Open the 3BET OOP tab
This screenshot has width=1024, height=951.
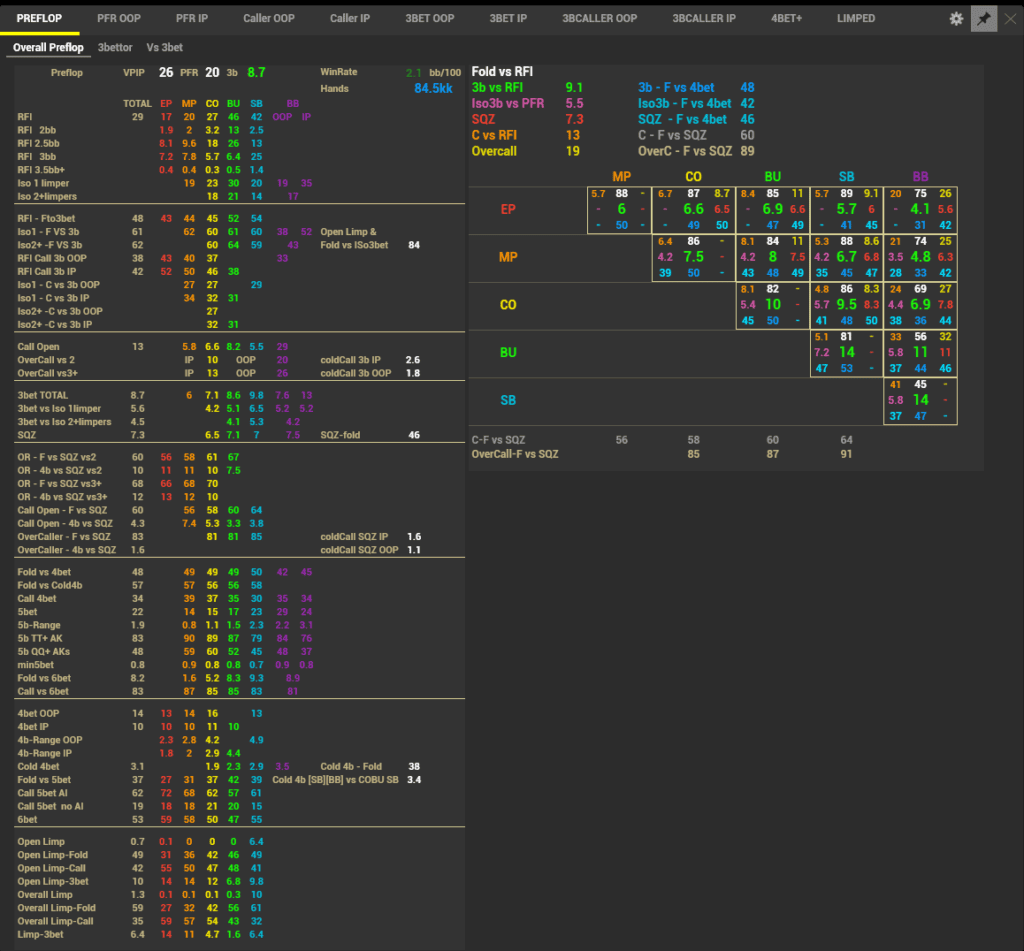pyautogui.click(x=430, y=19)
